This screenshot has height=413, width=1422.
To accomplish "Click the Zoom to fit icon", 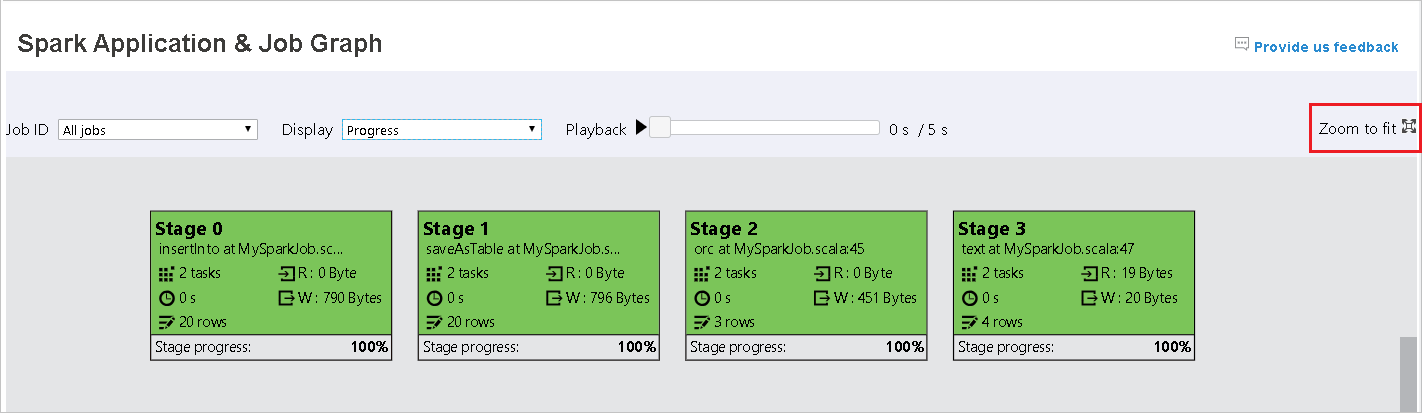I will (x=1409, y=127).
